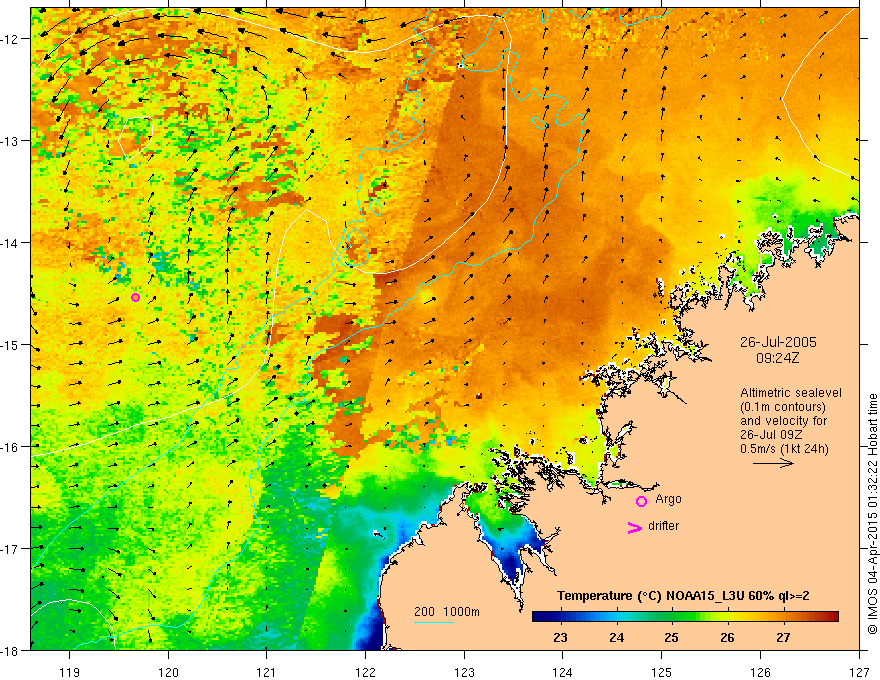Click the '0.5m/s (1kt 24h)' scale text
The height and width of the screenshot is (680, 880).
coord(784,449)
